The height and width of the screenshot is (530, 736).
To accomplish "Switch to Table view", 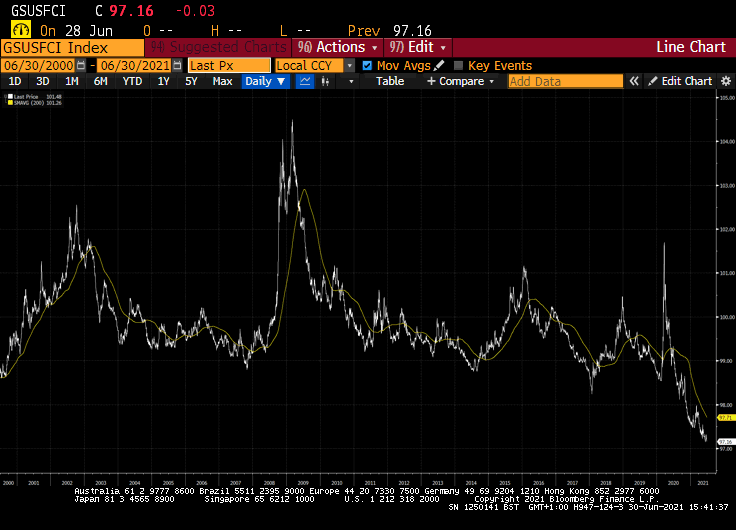I will click(x=390, y=81).
